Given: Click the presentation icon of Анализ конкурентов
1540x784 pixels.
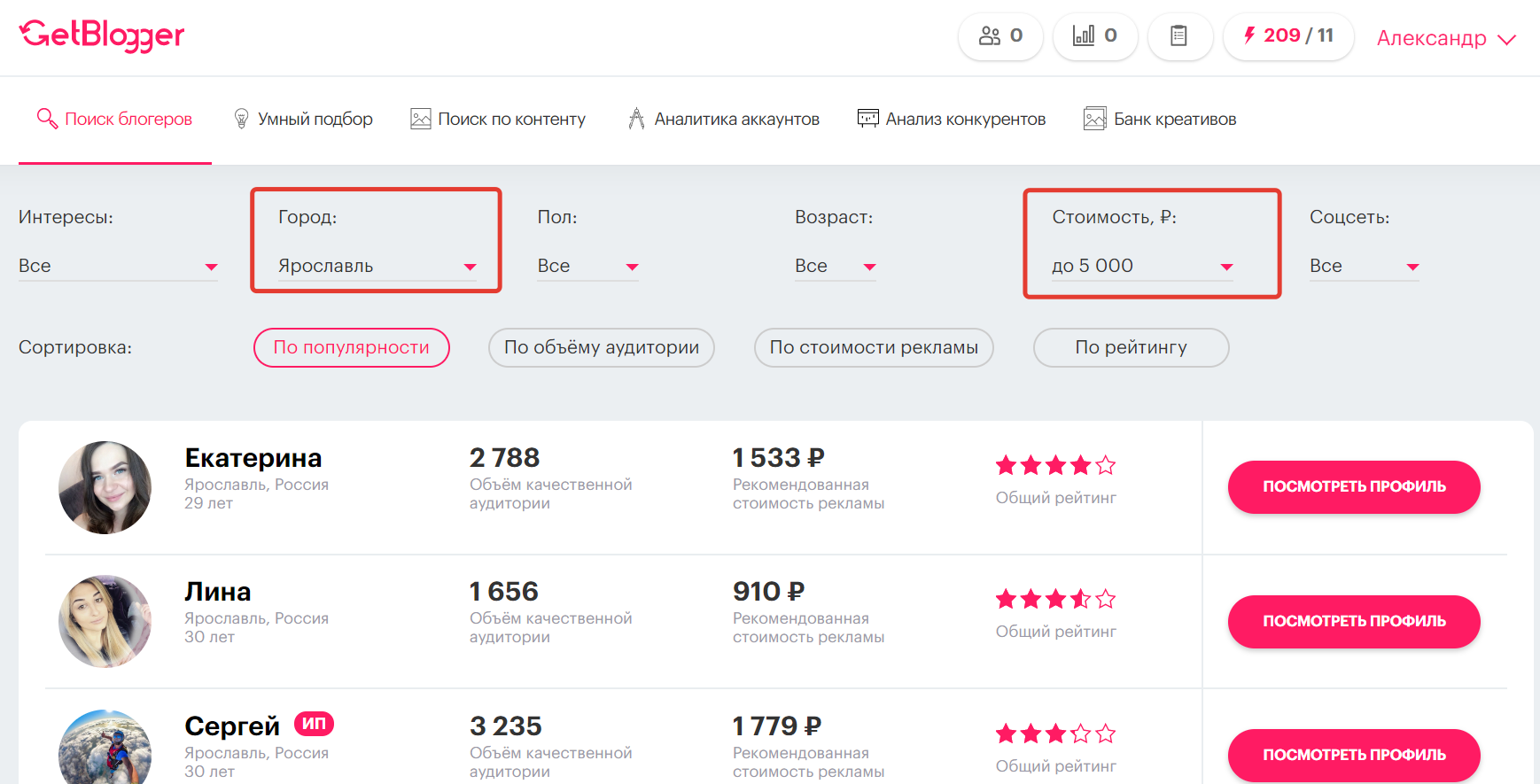Looking at the screenshot, I should [868, 119].
